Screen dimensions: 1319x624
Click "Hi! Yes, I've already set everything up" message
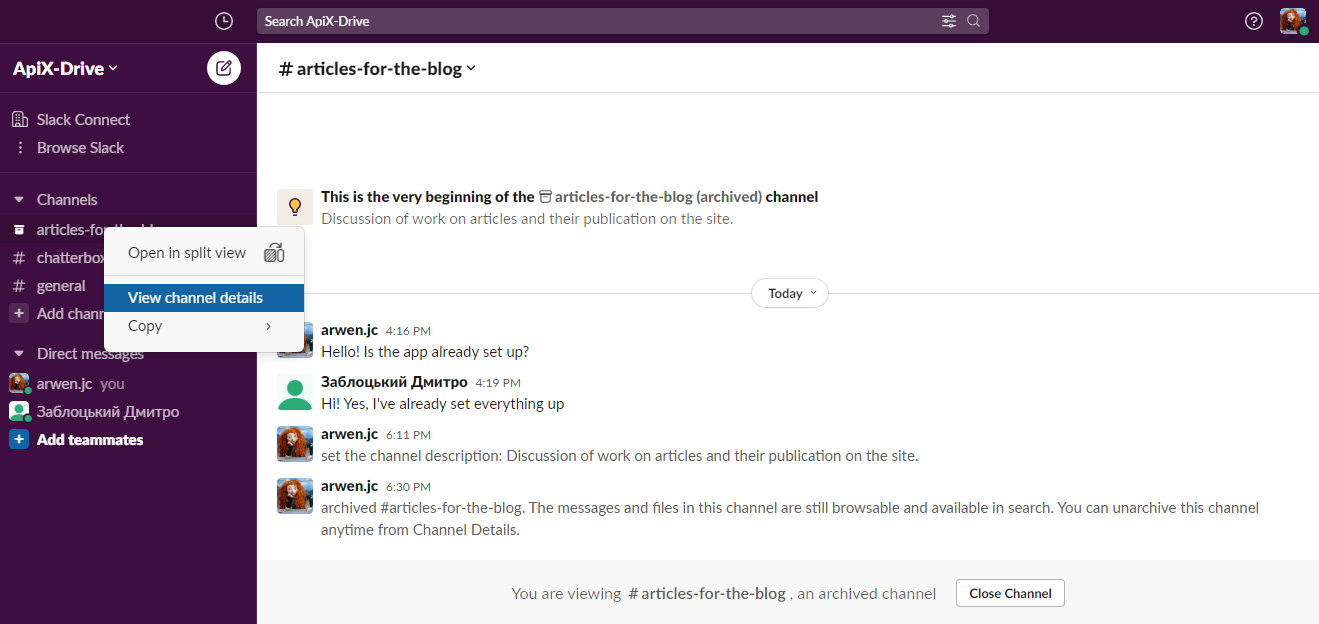[443, 404]
